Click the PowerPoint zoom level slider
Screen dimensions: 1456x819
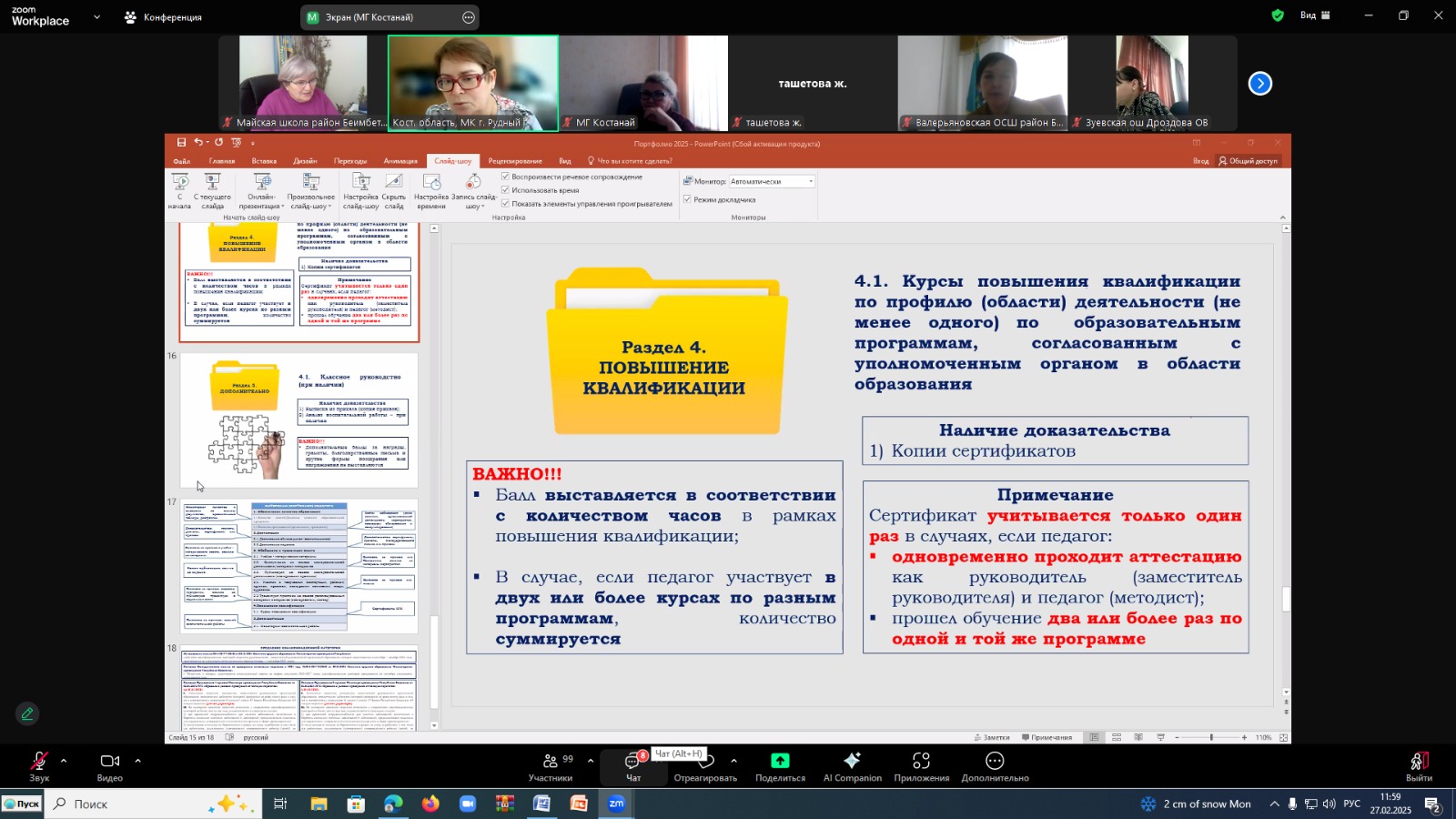coord(1211,737)
